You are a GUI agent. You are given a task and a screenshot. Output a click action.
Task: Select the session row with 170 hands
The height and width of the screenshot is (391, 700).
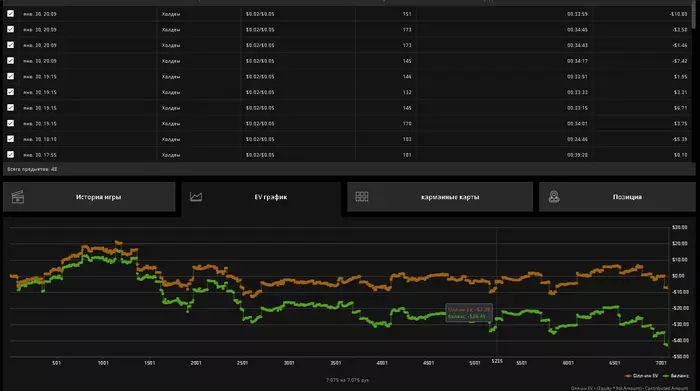click(x=349, y=124)
